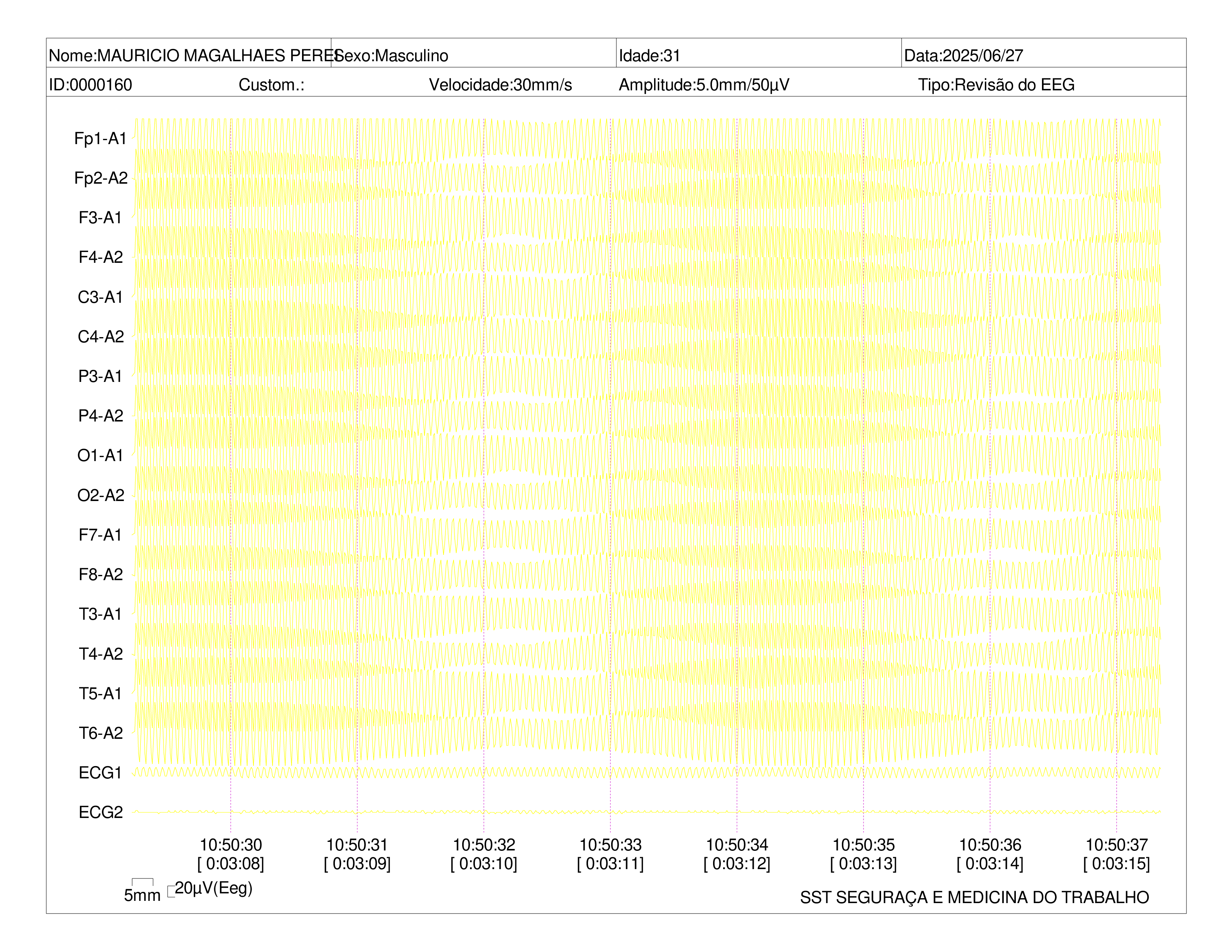Click the 10:50:37 time marker label

tap(1116, 845)
